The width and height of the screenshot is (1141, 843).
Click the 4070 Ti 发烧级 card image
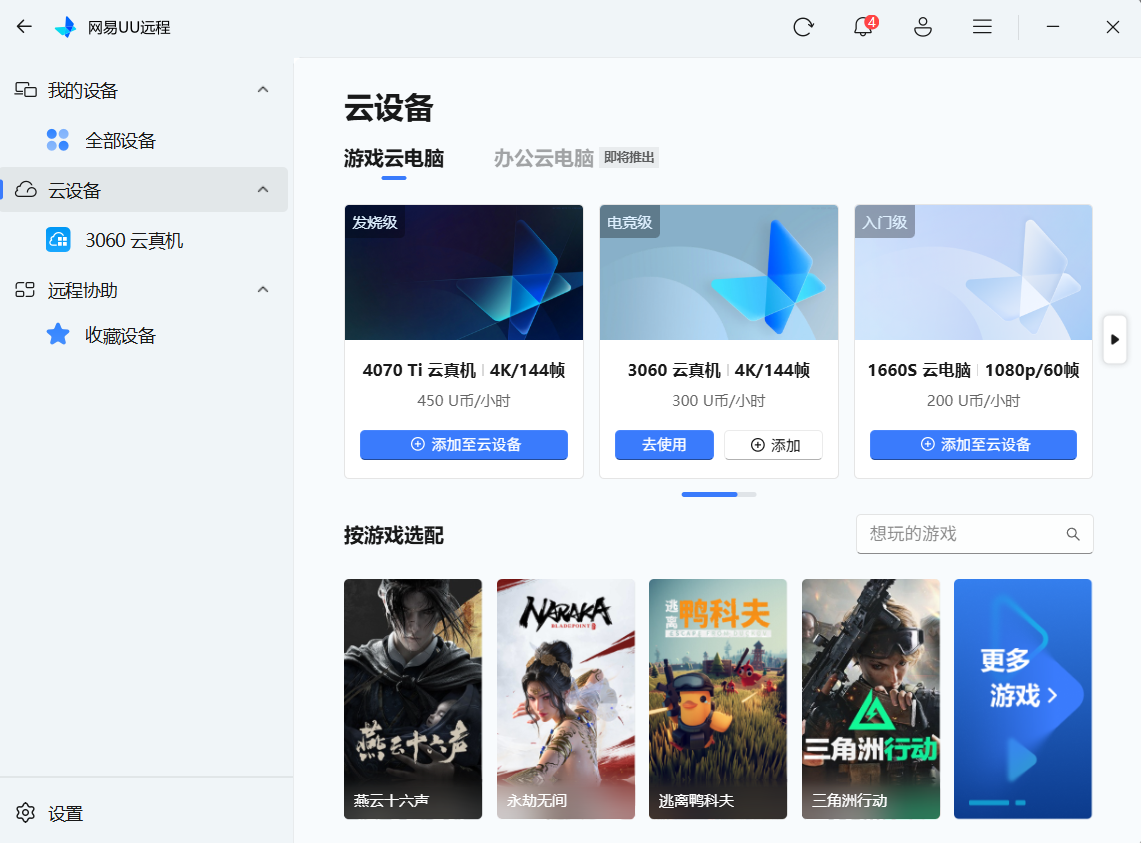(x=464, y=272)
